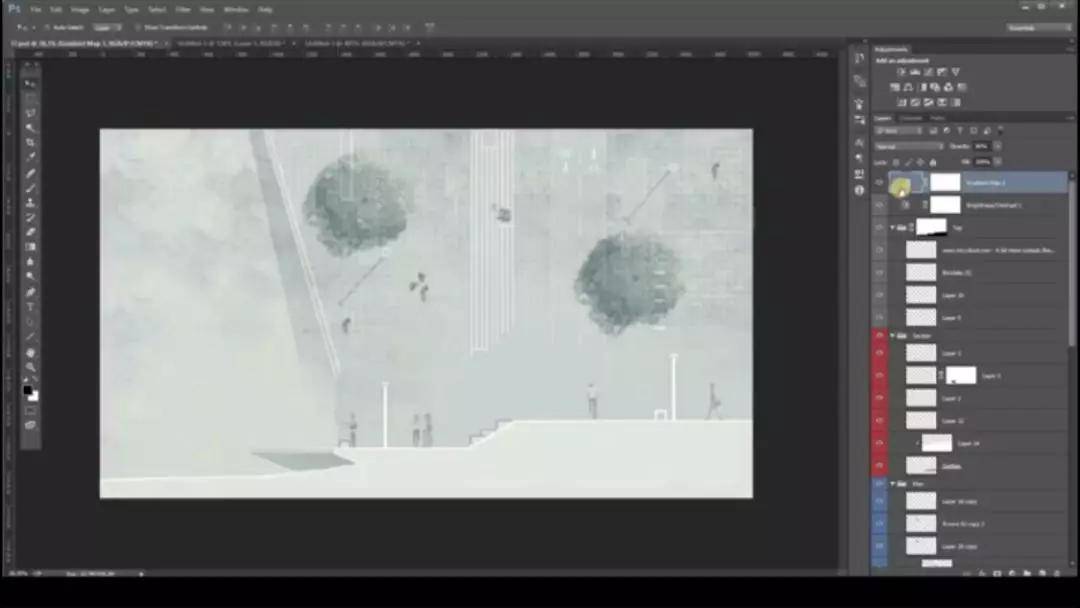The height and width of the screenshot is (608, 1080).
Task: Open the layer style fx icon
Action: (x=982, y=573)
